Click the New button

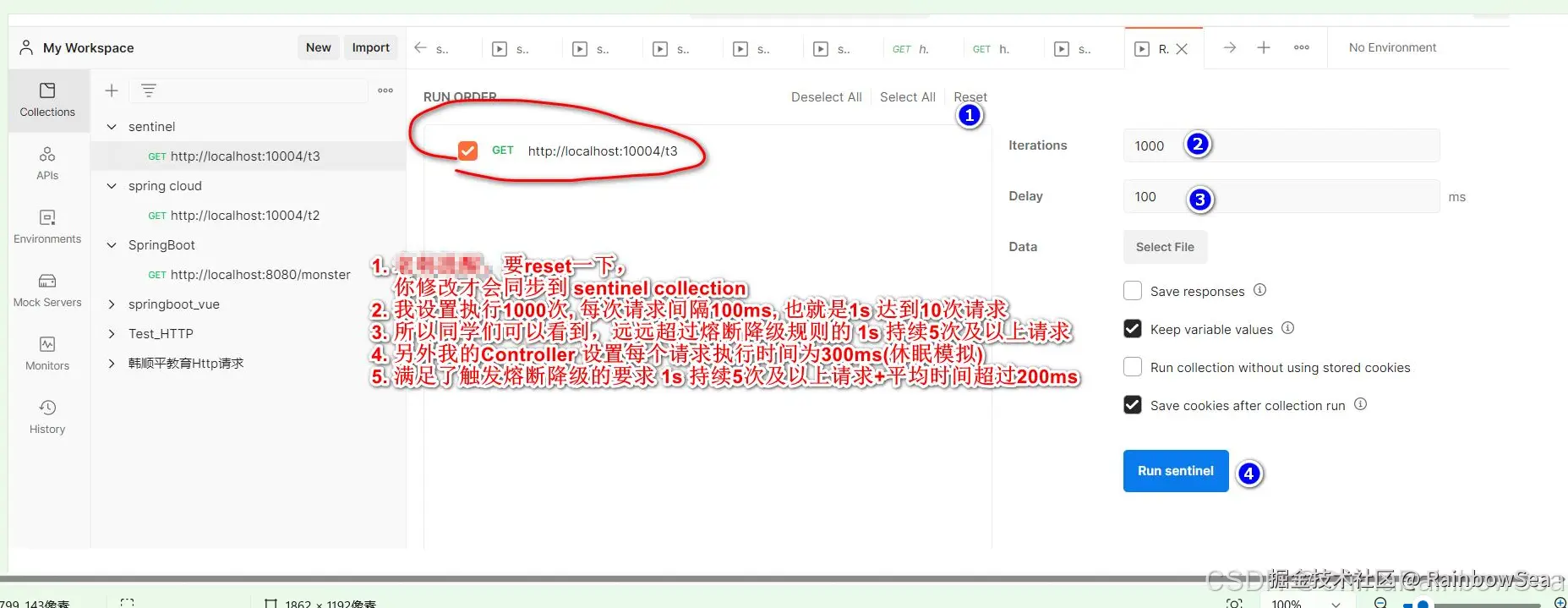coord(318,47)
